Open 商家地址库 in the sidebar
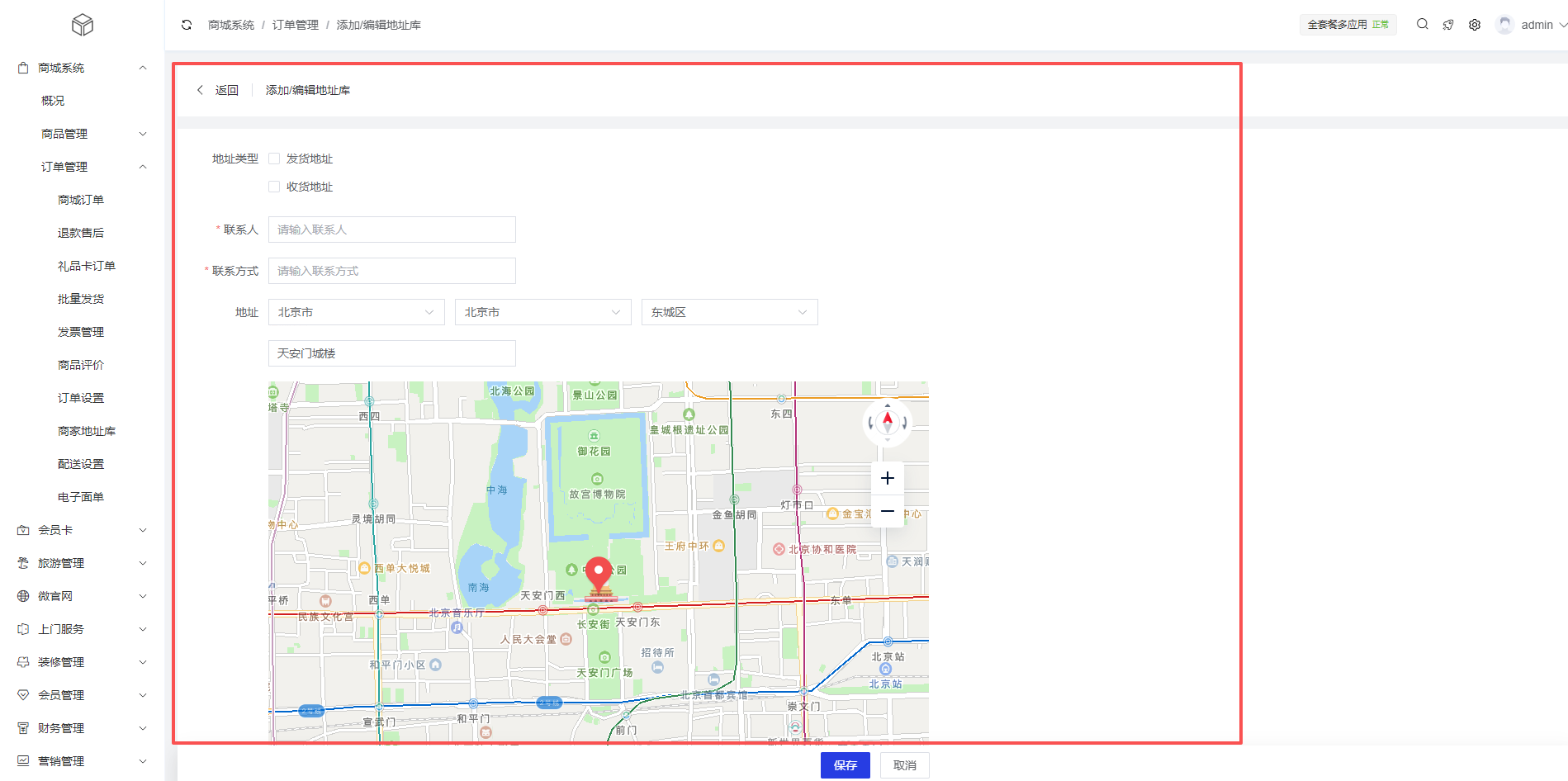Screen dimensions: 1568x781 coord(87,431)
